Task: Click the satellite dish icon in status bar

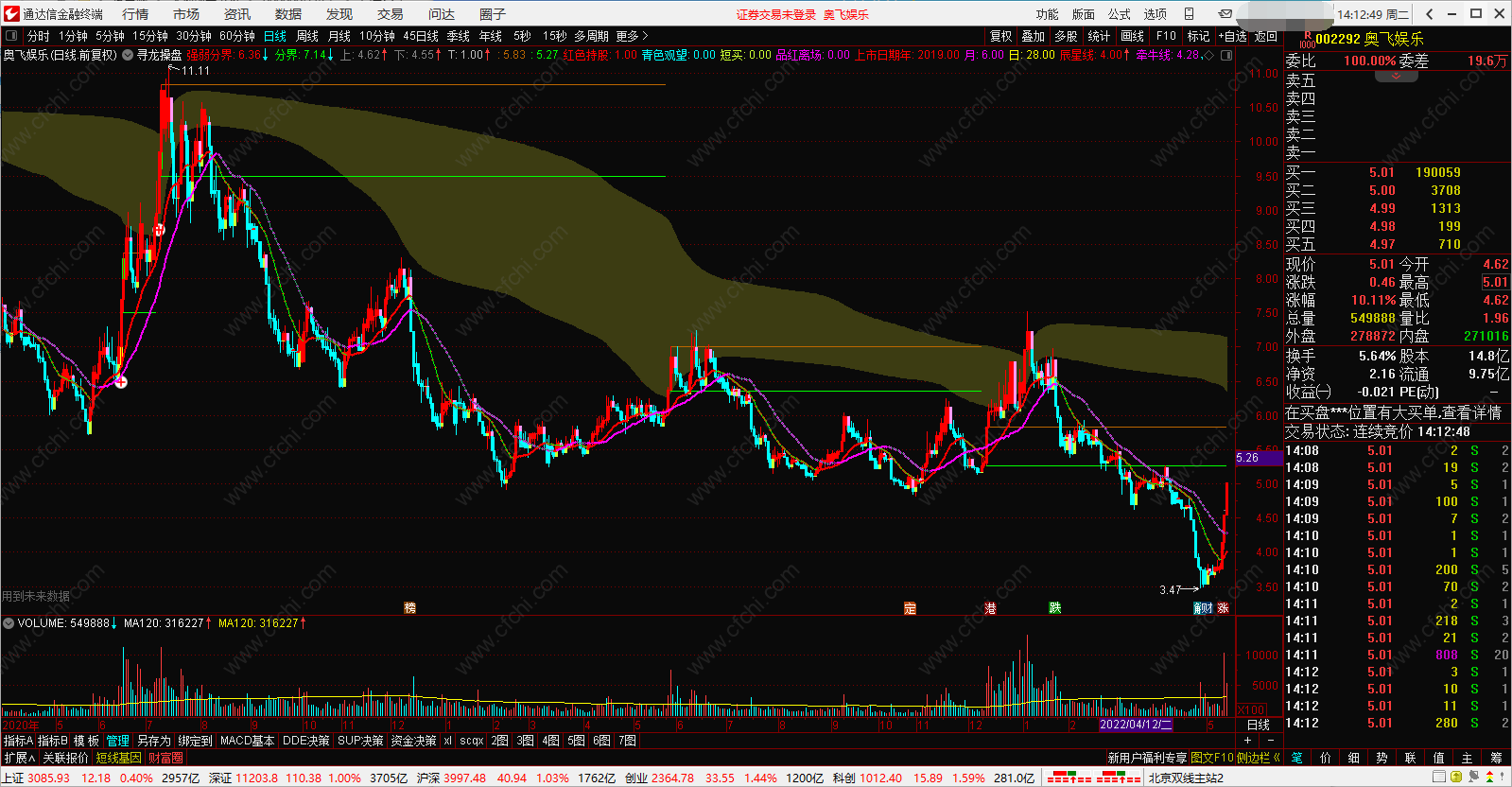Action: (1472, 778)
